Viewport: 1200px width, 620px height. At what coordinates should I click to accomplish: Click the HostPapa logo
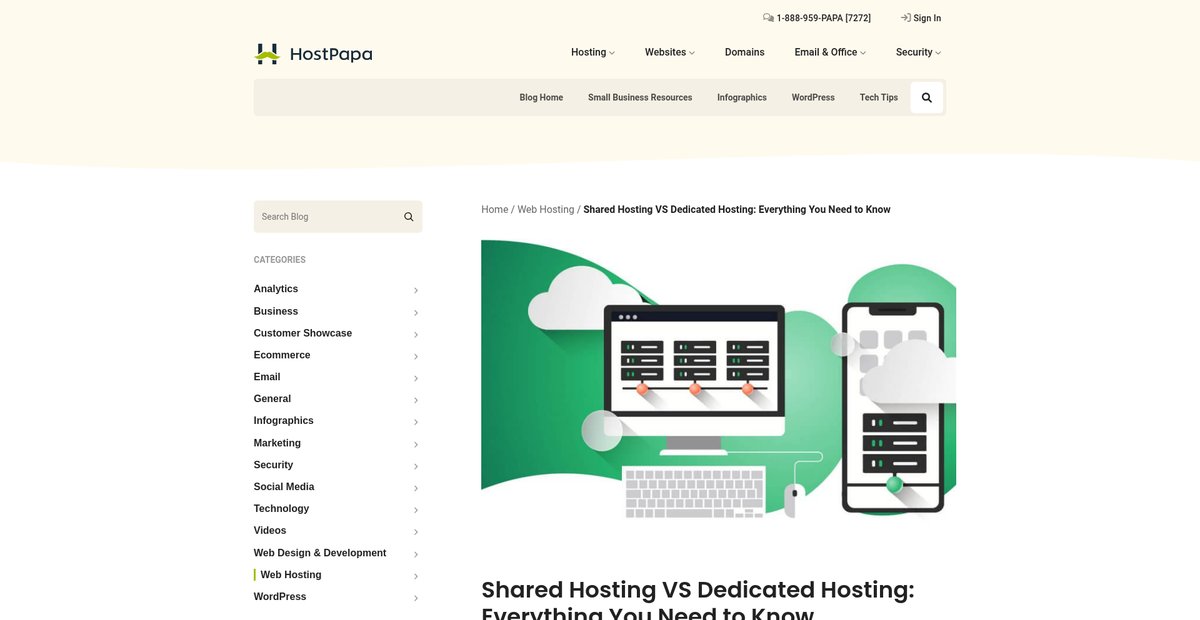click(313, 54)
